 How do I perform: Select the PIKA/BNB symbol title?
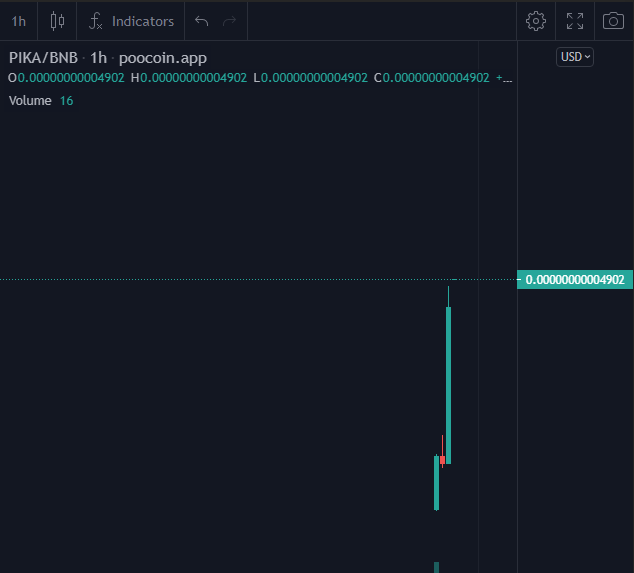tap(43, 58)
